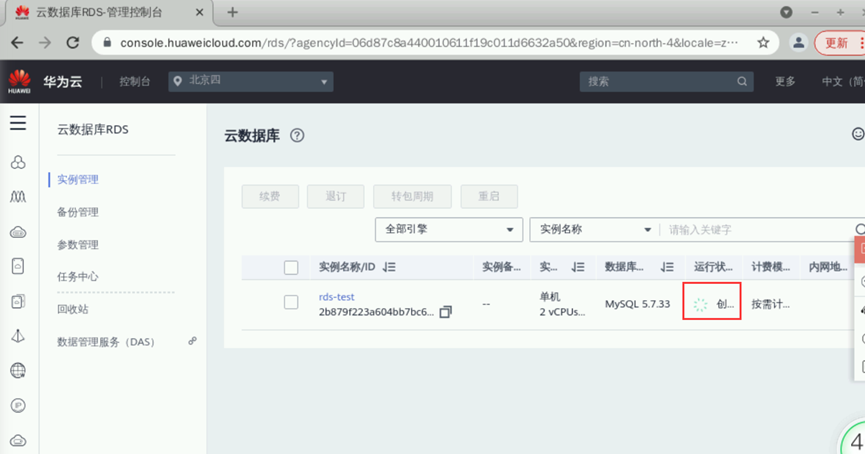The image size is (865, 454).
Task: Sort by instance name/ID column
Action: click(x=389, y=267)
